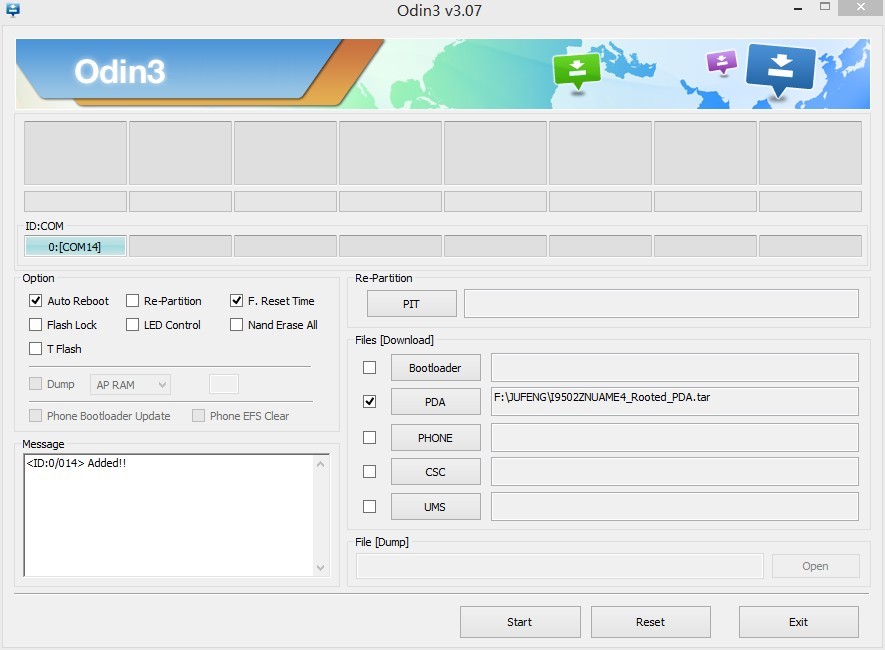Click Open in the File Dump section
The height and width of the screenshot is (650, 885).
(x=815, y=566)
